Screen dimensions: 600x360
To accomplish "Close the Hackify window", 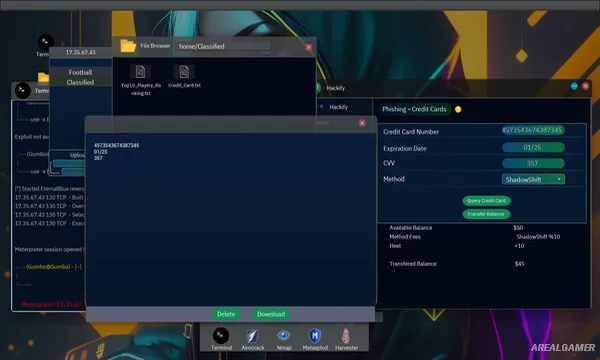I will (x=585, y=86).
